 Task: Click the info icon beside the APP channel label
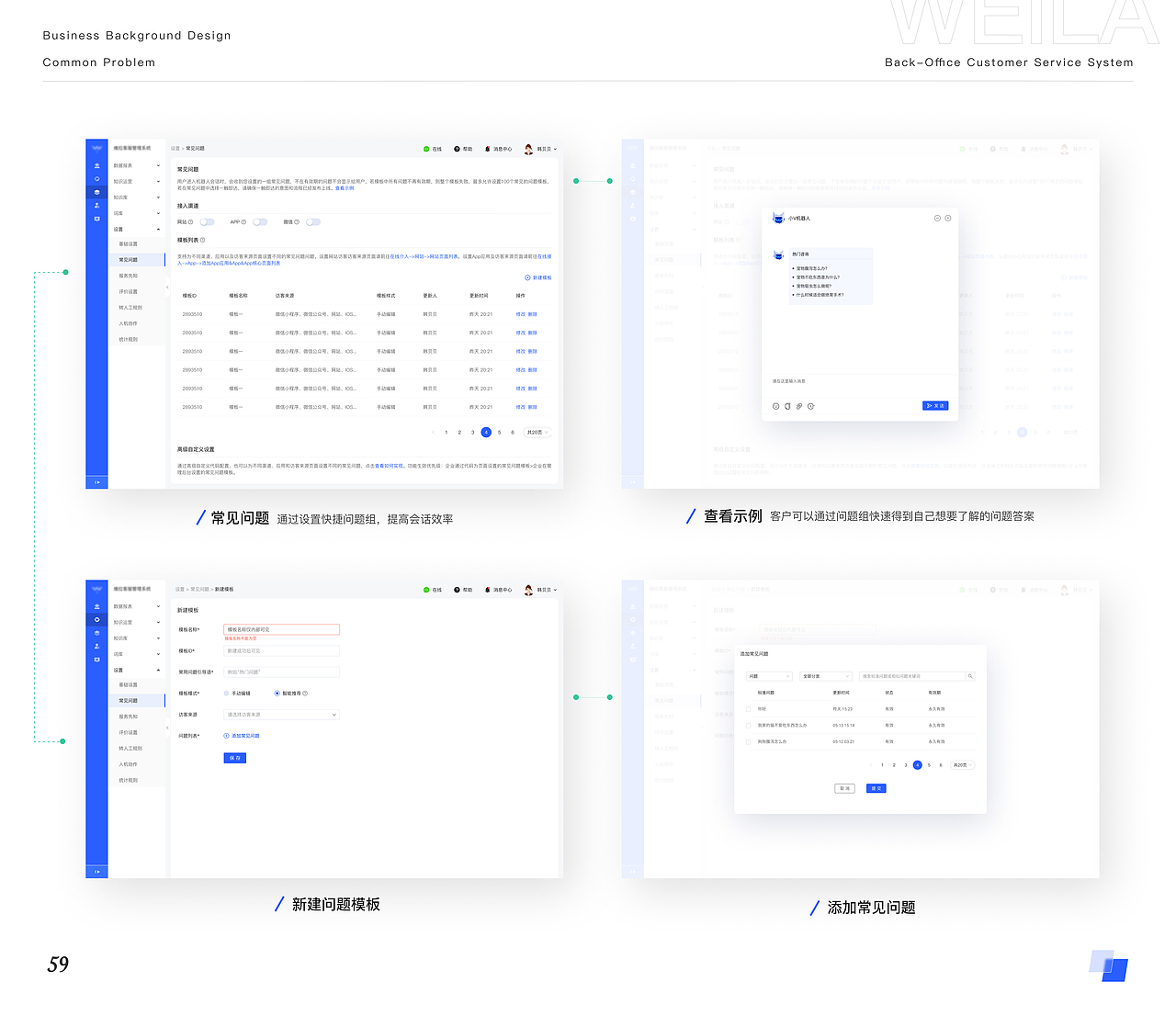243,221
